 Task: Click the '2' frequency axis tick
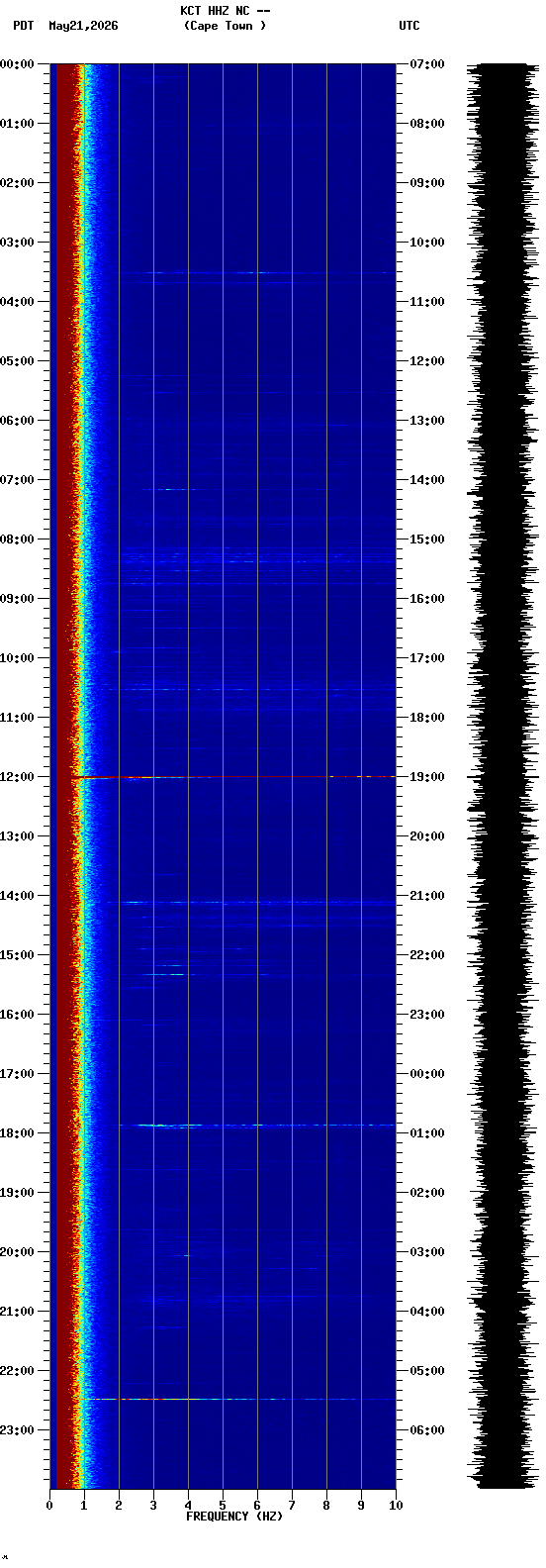[119, 1506]
